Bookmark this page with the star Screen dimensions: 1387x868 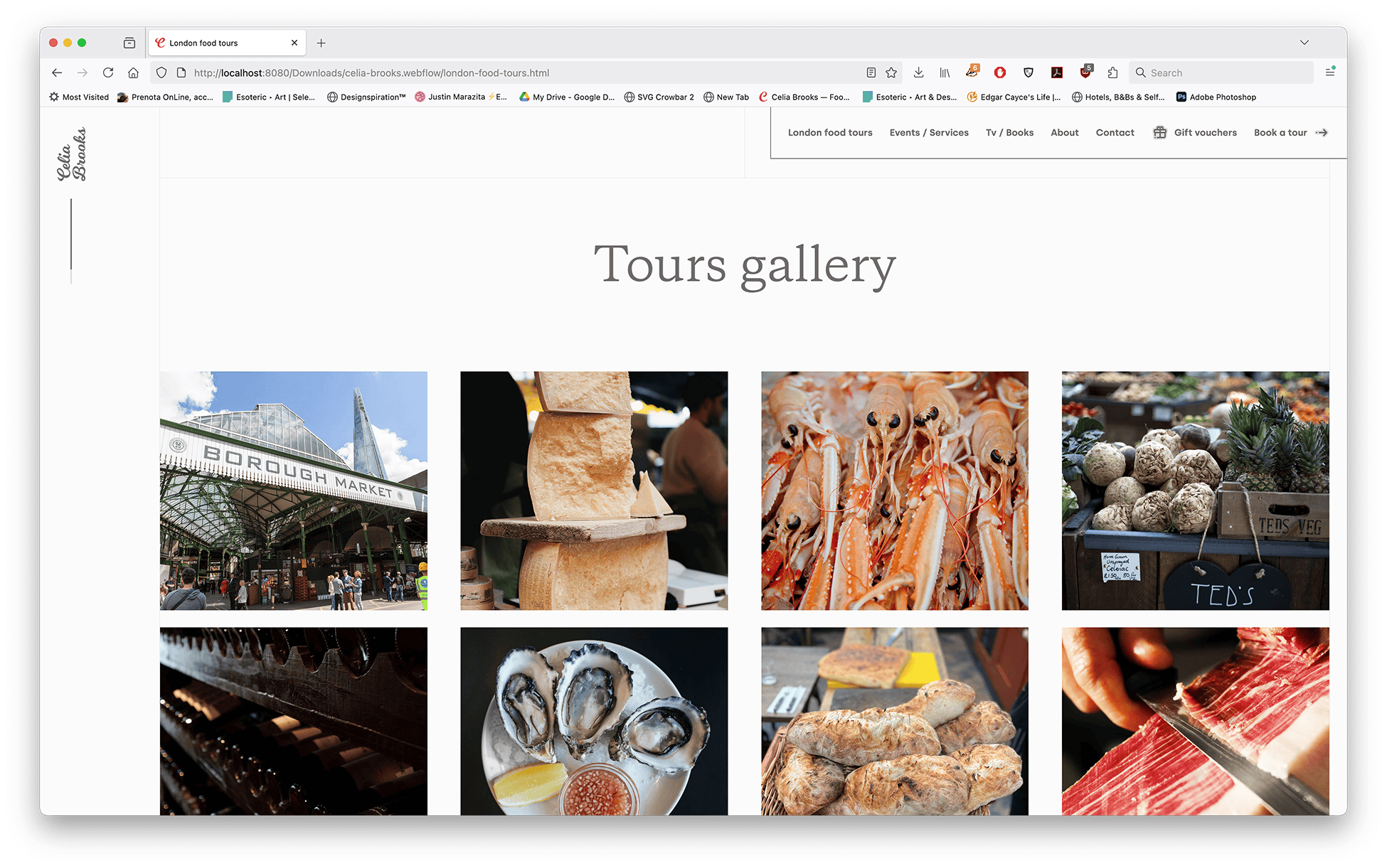[891, 73]
